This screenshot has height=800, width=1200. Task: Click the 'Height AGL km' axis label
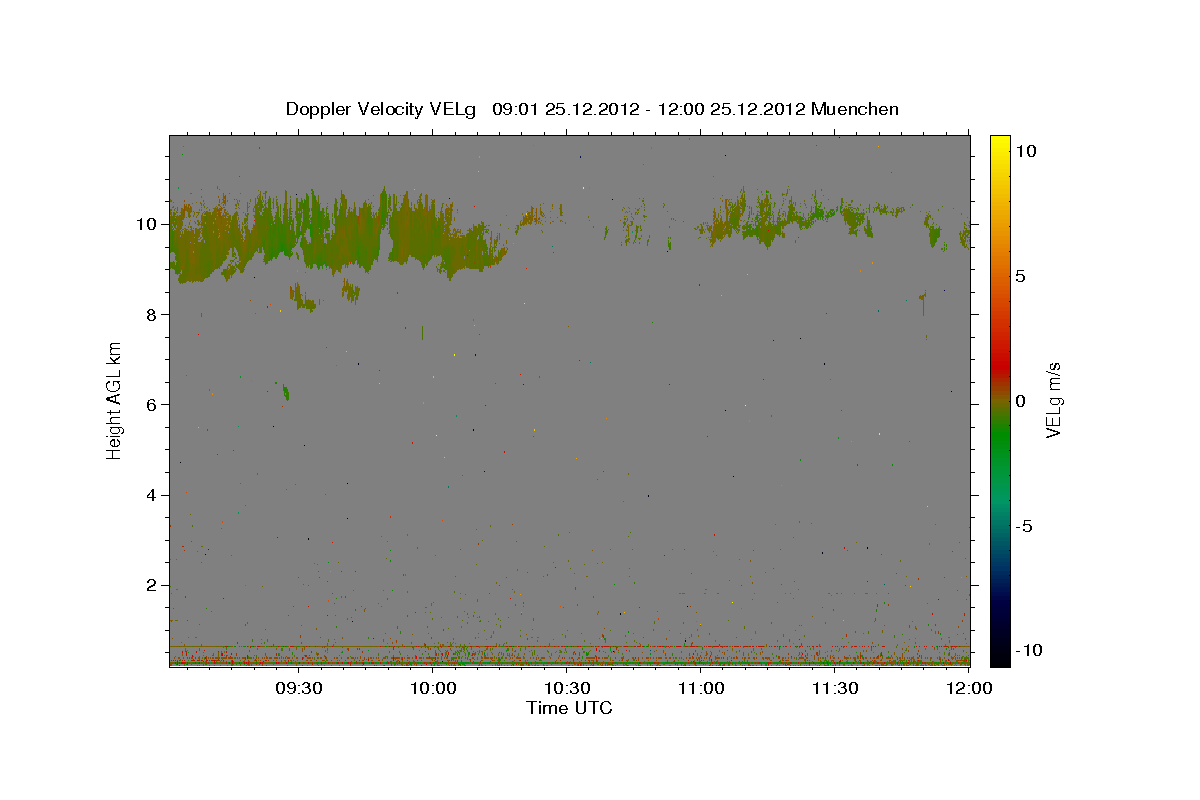pos(115,400)
